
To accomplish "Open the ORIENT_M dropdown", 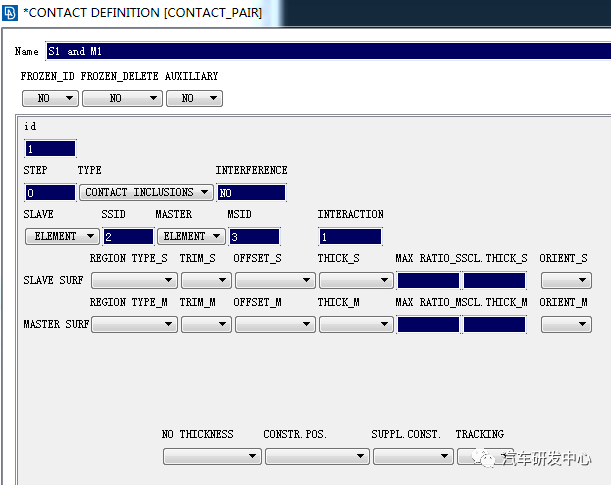I will (x=566, y=325).
